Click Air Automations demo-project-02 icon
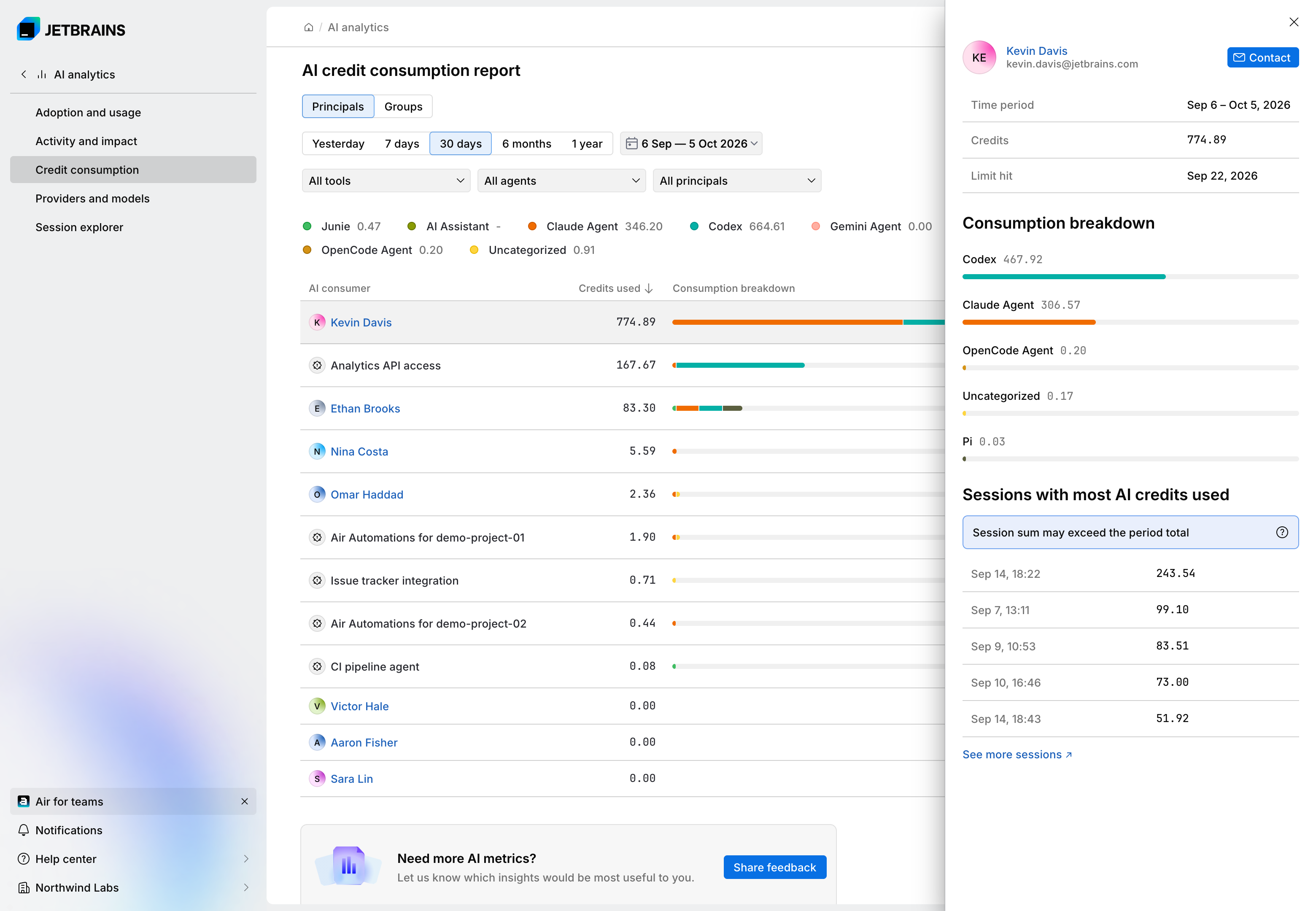Viewport: 1316px width, 911px height. pos(317,623)
